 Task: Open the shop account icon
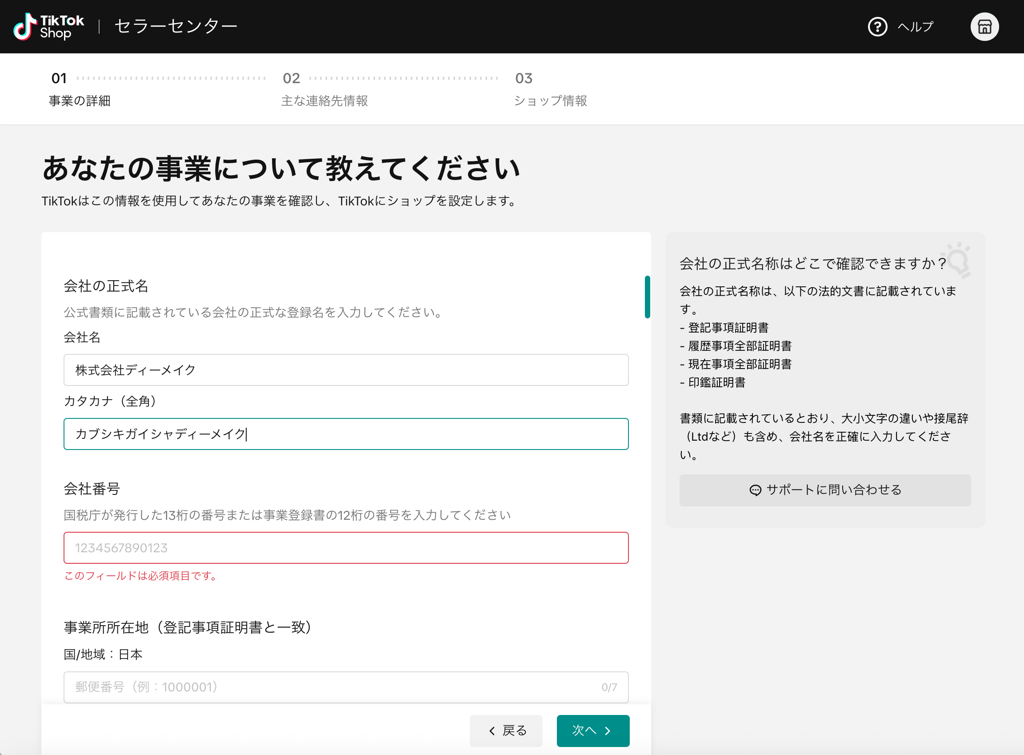984,27
